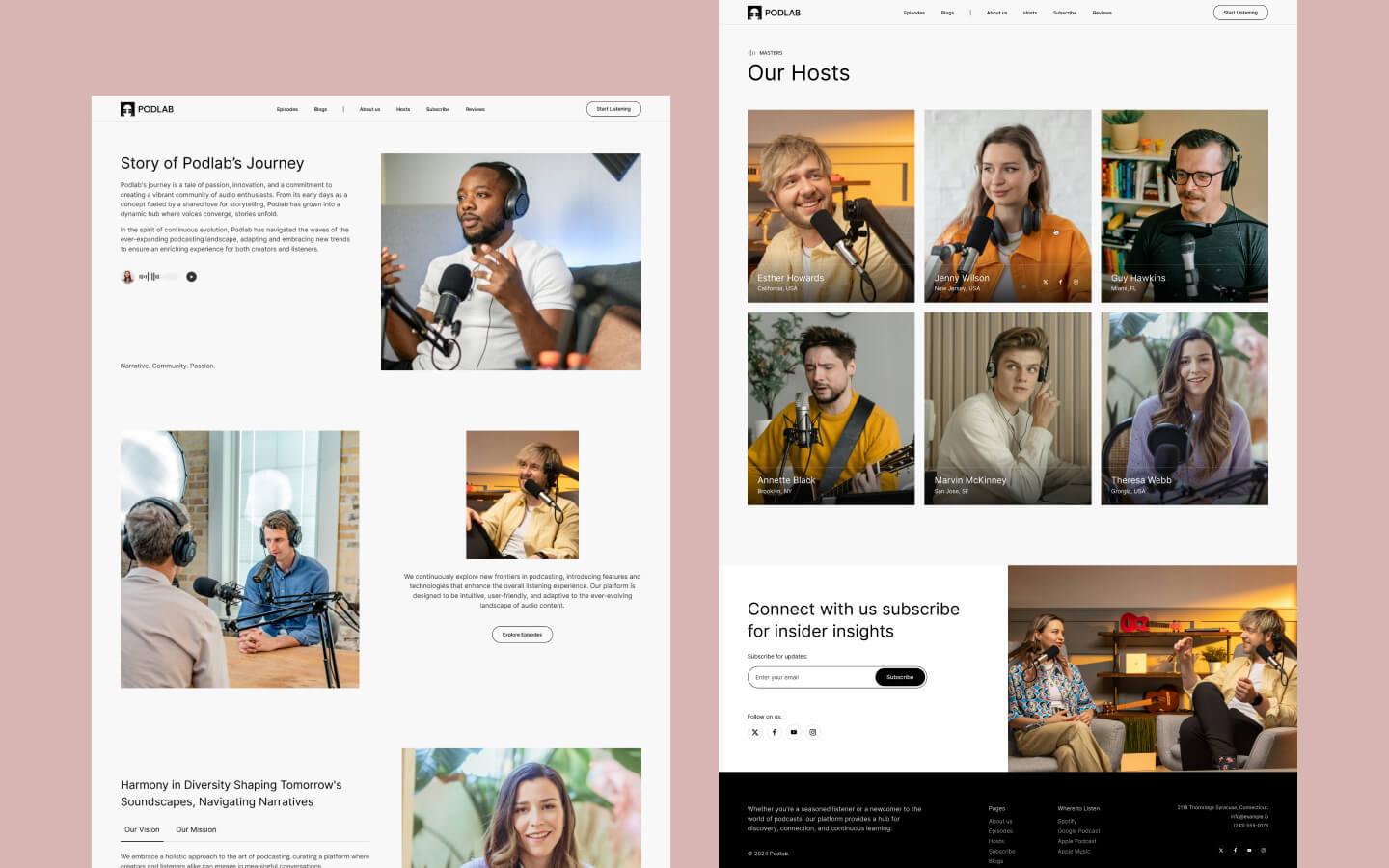Screen dimensions: 1389x868
Task: Open the Google Podcast link
Action: point(1076,830)
